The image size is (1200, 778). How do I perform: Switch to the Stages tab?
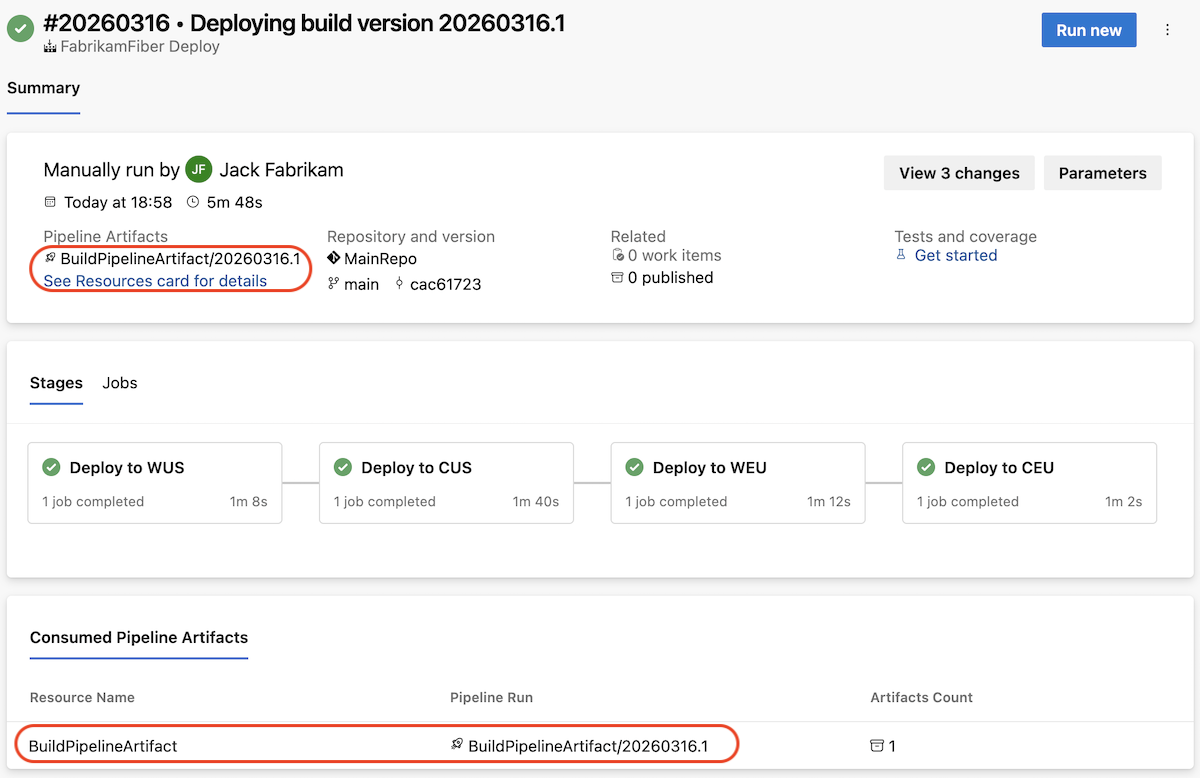56,383
